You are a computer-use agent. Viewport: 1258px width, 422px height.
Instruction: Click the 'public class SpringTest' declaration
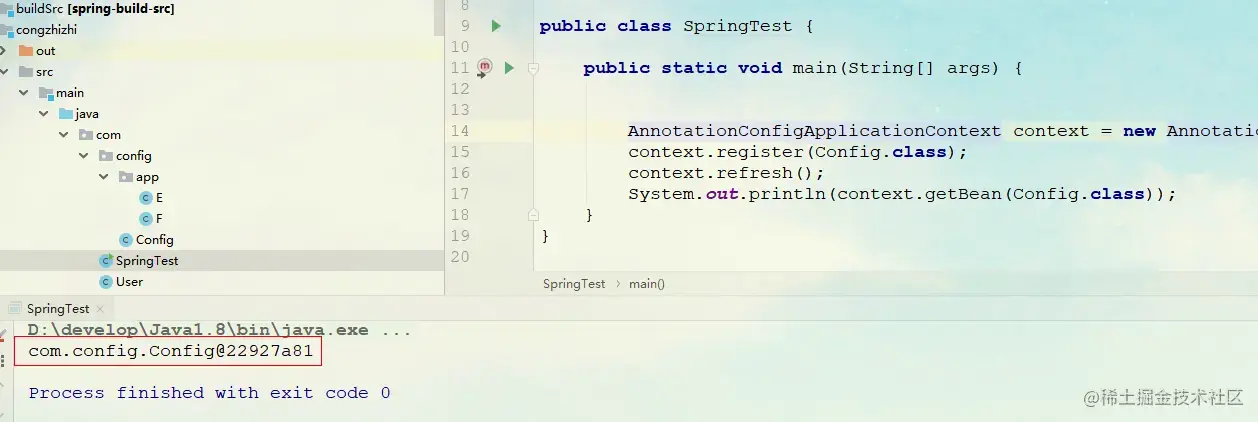[x=676, y=26]
